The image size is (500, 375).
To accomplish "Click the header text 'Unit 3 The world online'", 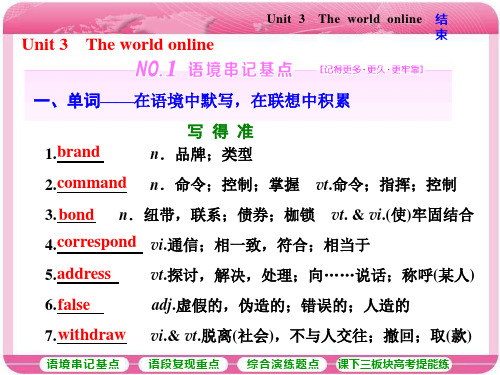I will (x=344, y=19).
